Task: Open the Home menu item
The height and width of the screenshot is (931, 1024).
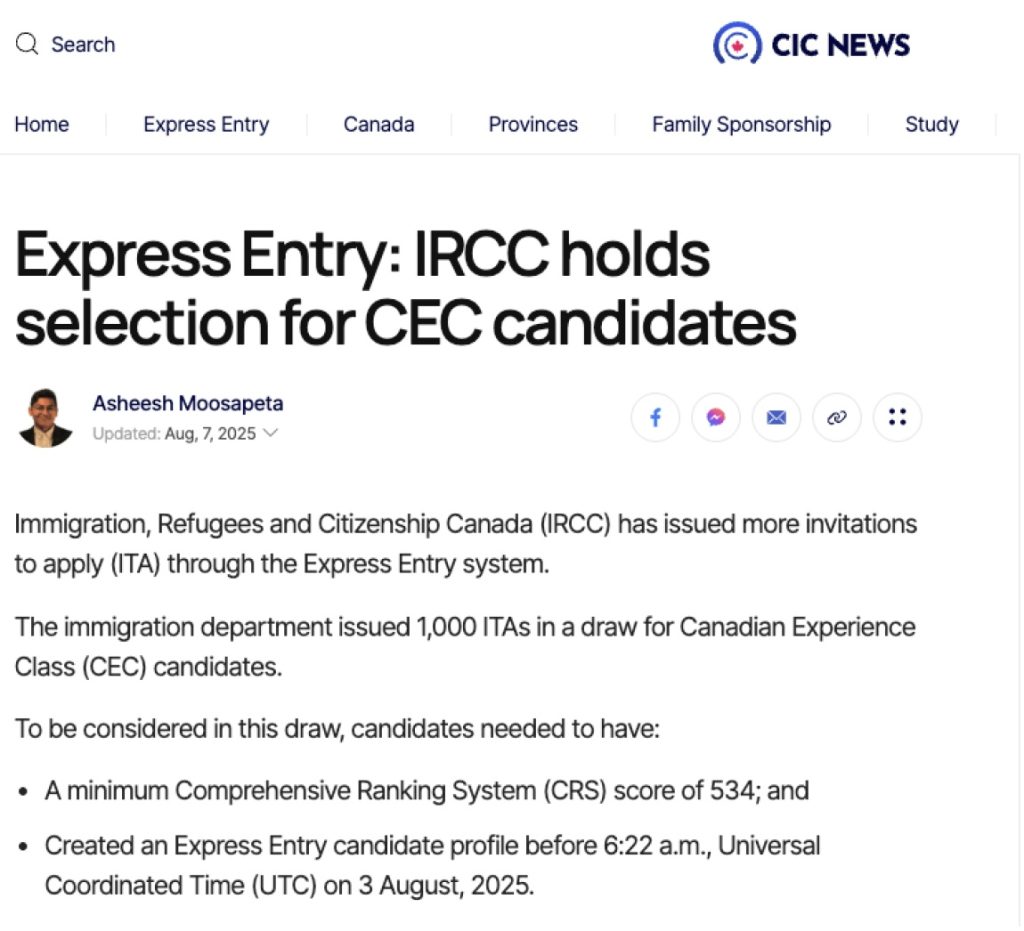Action: 42,124
